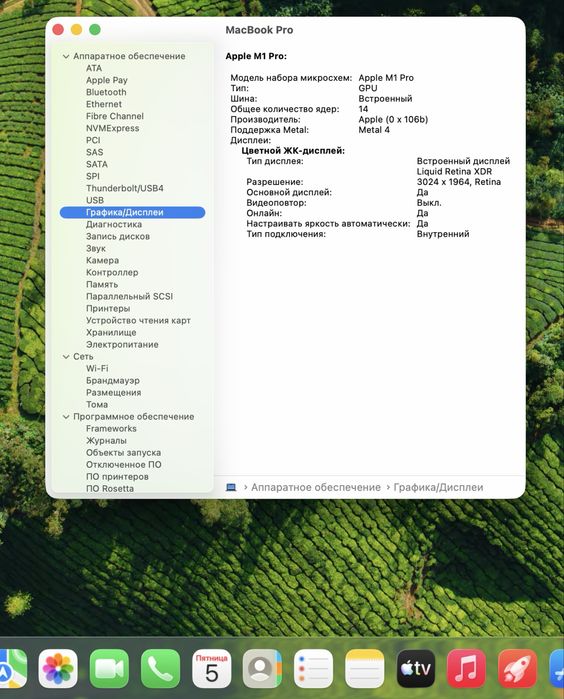Open the Wi-Fi entry under Сеть
This screenshot has width=564, height=699.
(97, 369)
